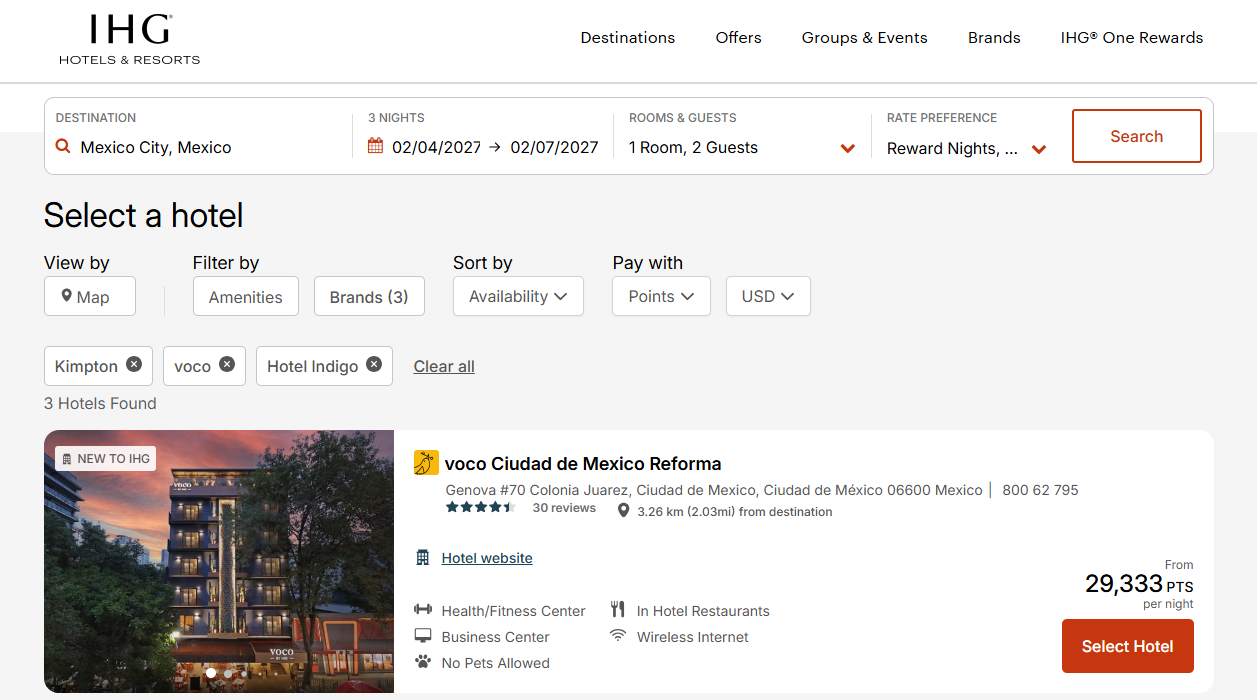Open the calendar date picker icon
The height and width of the screenshot is (700, 1257).
pyautogui.click(x=376, y=146)
